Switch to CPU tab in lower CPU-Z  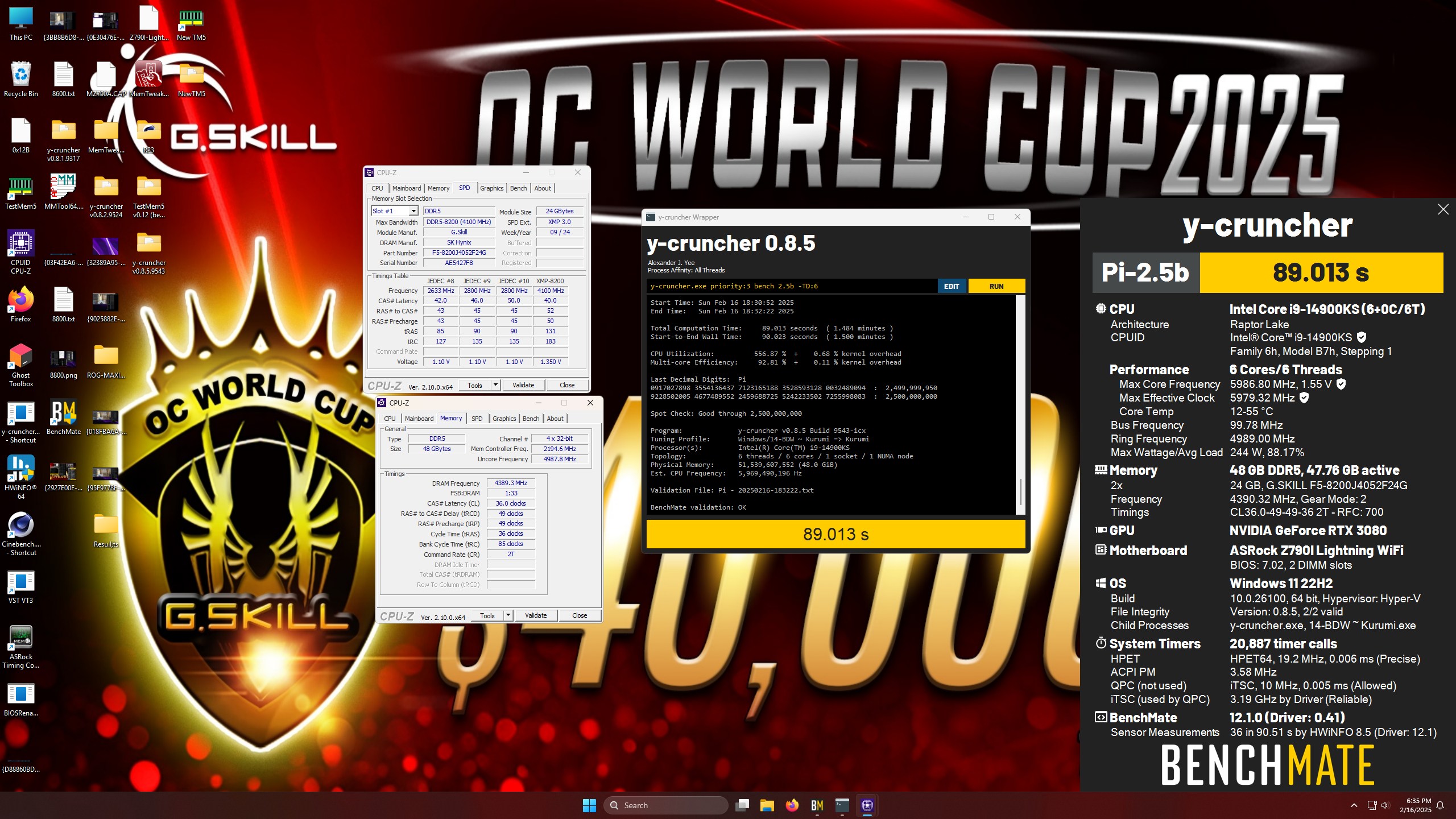point(390,419)
